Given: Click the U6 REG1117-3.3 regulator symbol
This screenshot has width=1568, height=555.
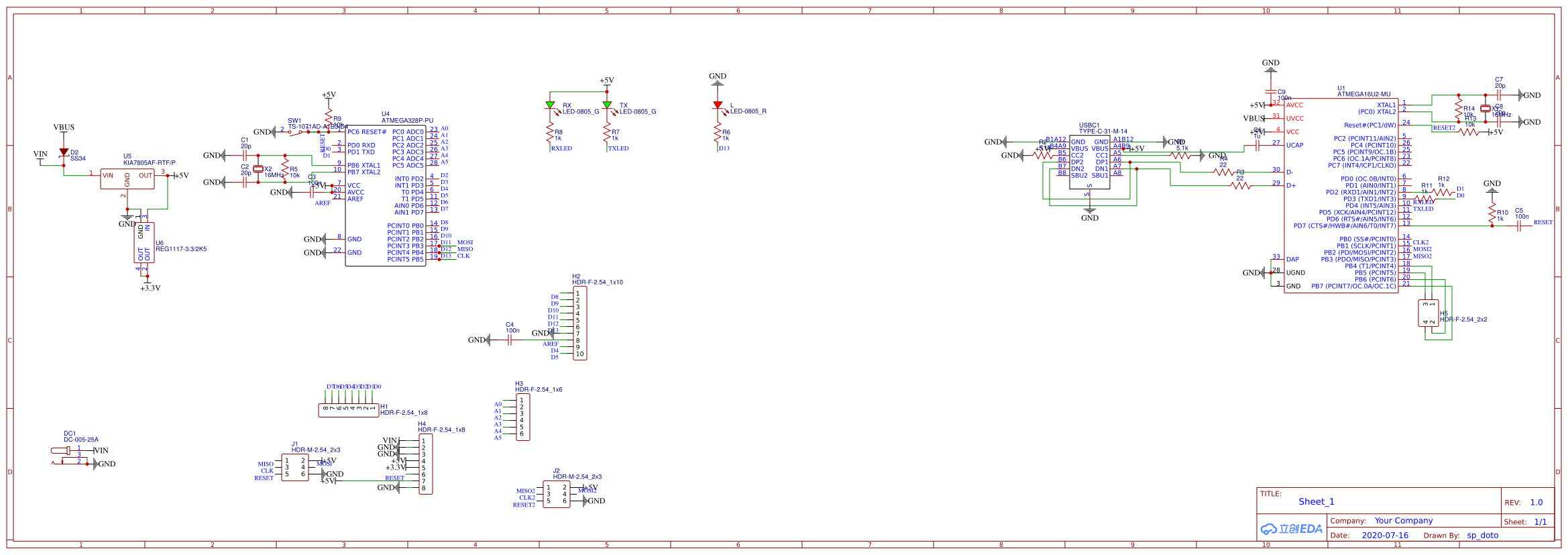Looking at the screenshot, I should [x=144, y=242].
